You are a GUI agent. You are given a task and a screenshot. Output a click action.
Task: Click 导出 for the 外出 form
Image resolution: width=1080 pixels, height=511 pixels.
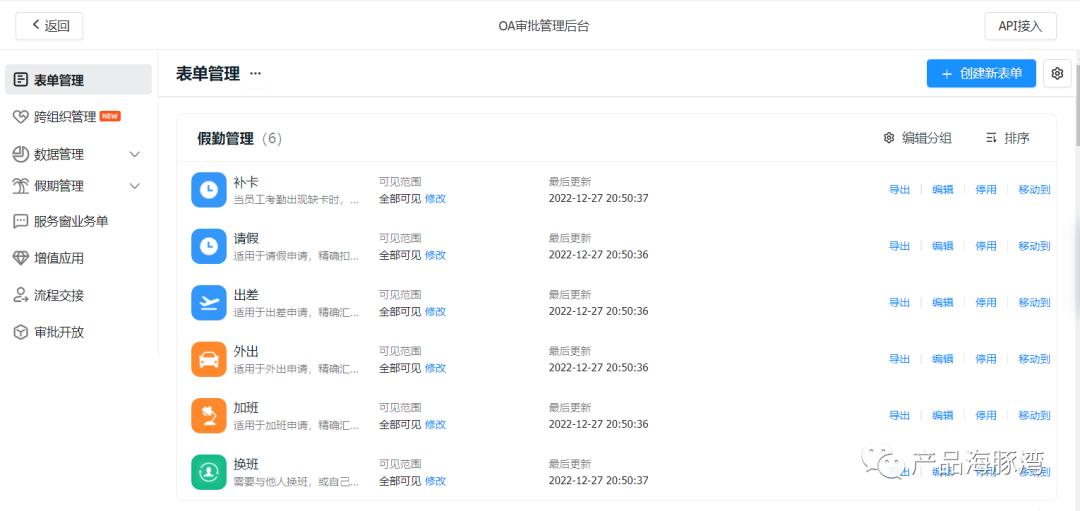tap(900, 359)
